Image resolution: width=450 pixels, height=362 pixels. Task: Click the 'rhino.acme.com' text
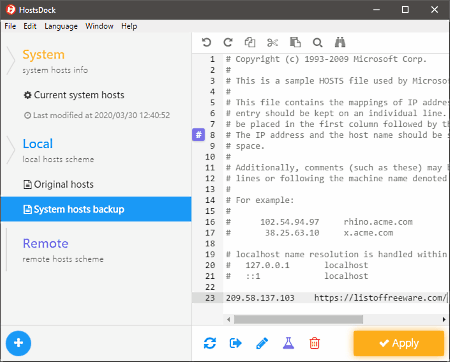point(378,222)
